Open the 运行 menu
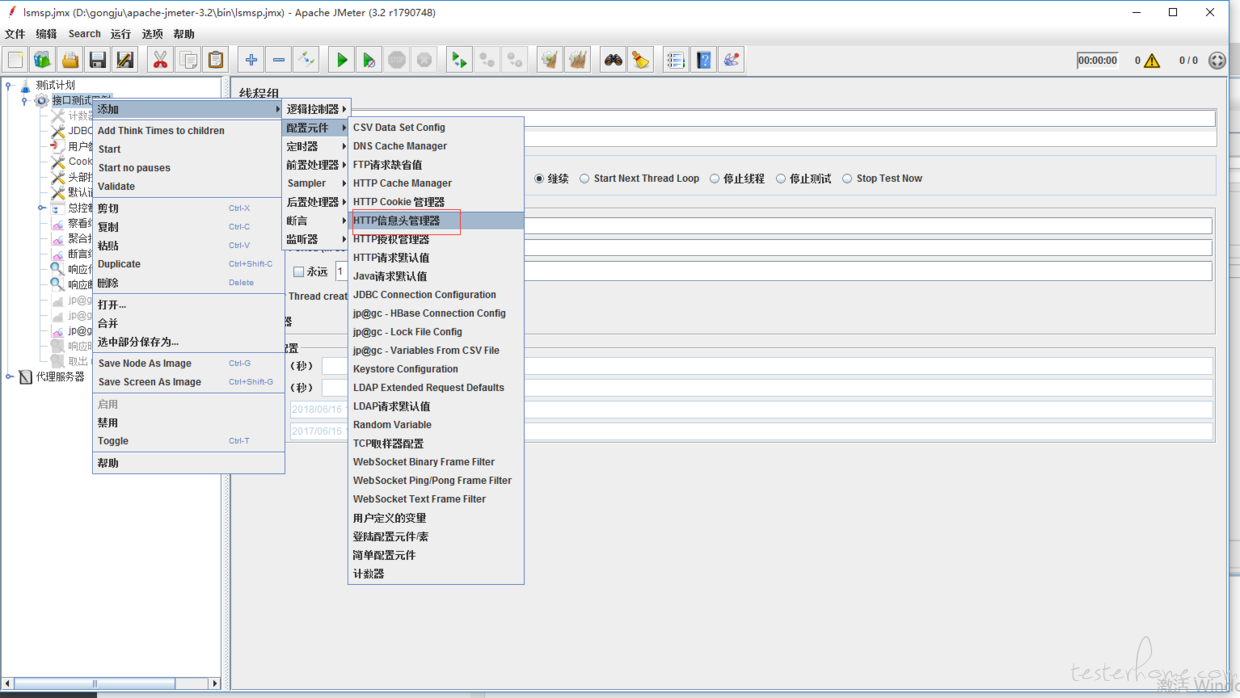Viewport: 1240px width, 698px height. 121,34
